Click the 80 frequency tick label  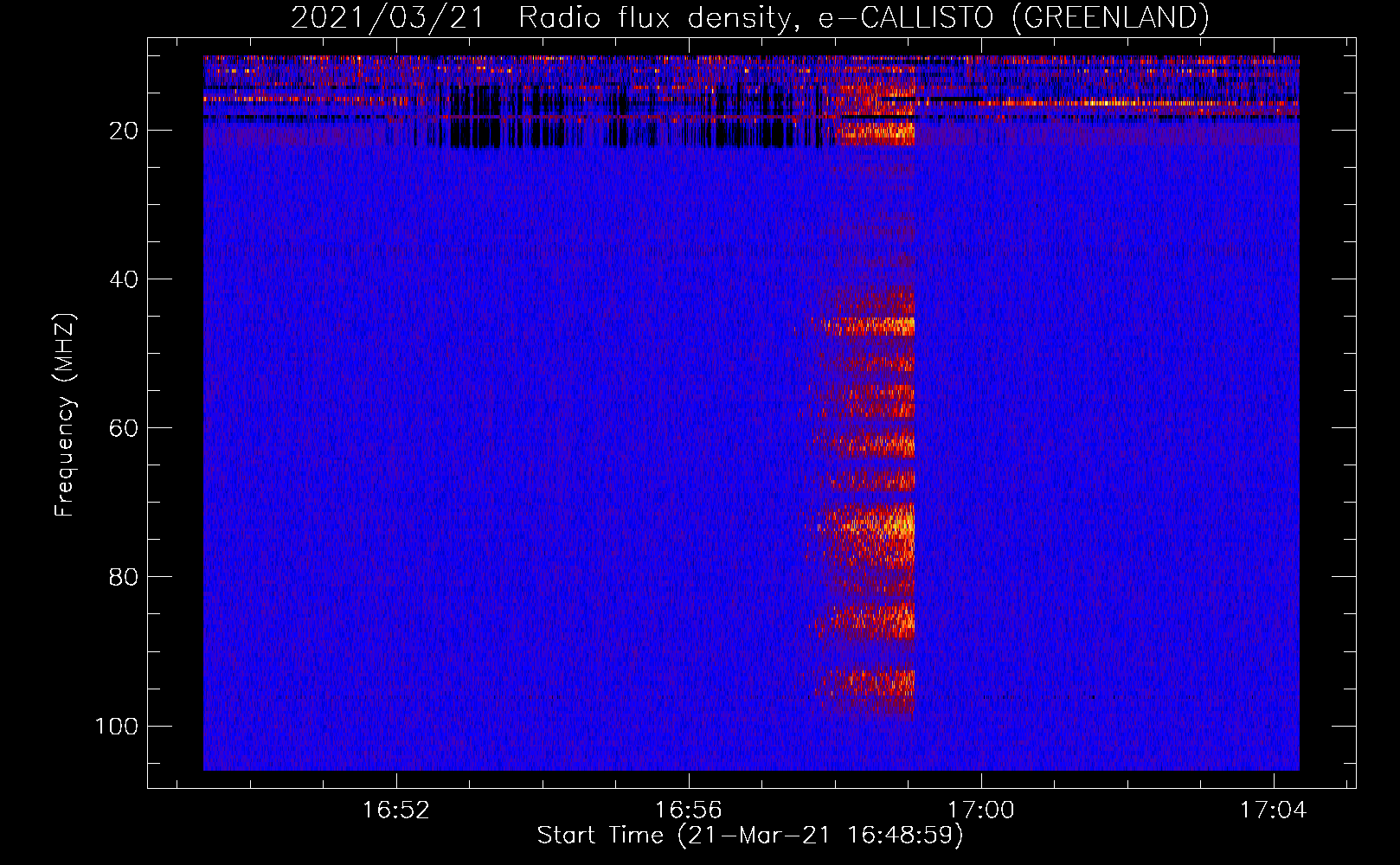tap(124, 577)
